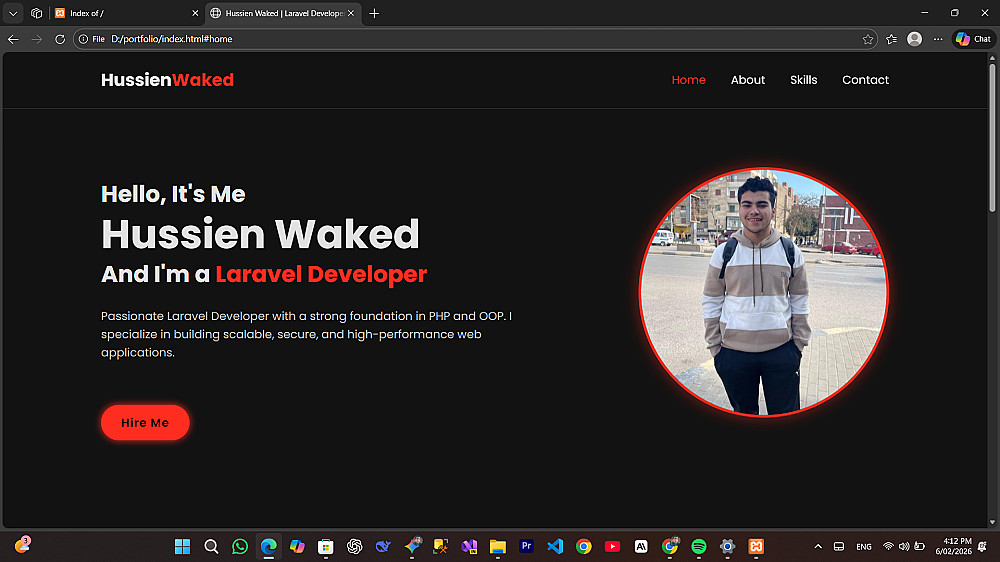Open the browser profile avatar
Screen dimensions: 1000x562
point(915,39)
